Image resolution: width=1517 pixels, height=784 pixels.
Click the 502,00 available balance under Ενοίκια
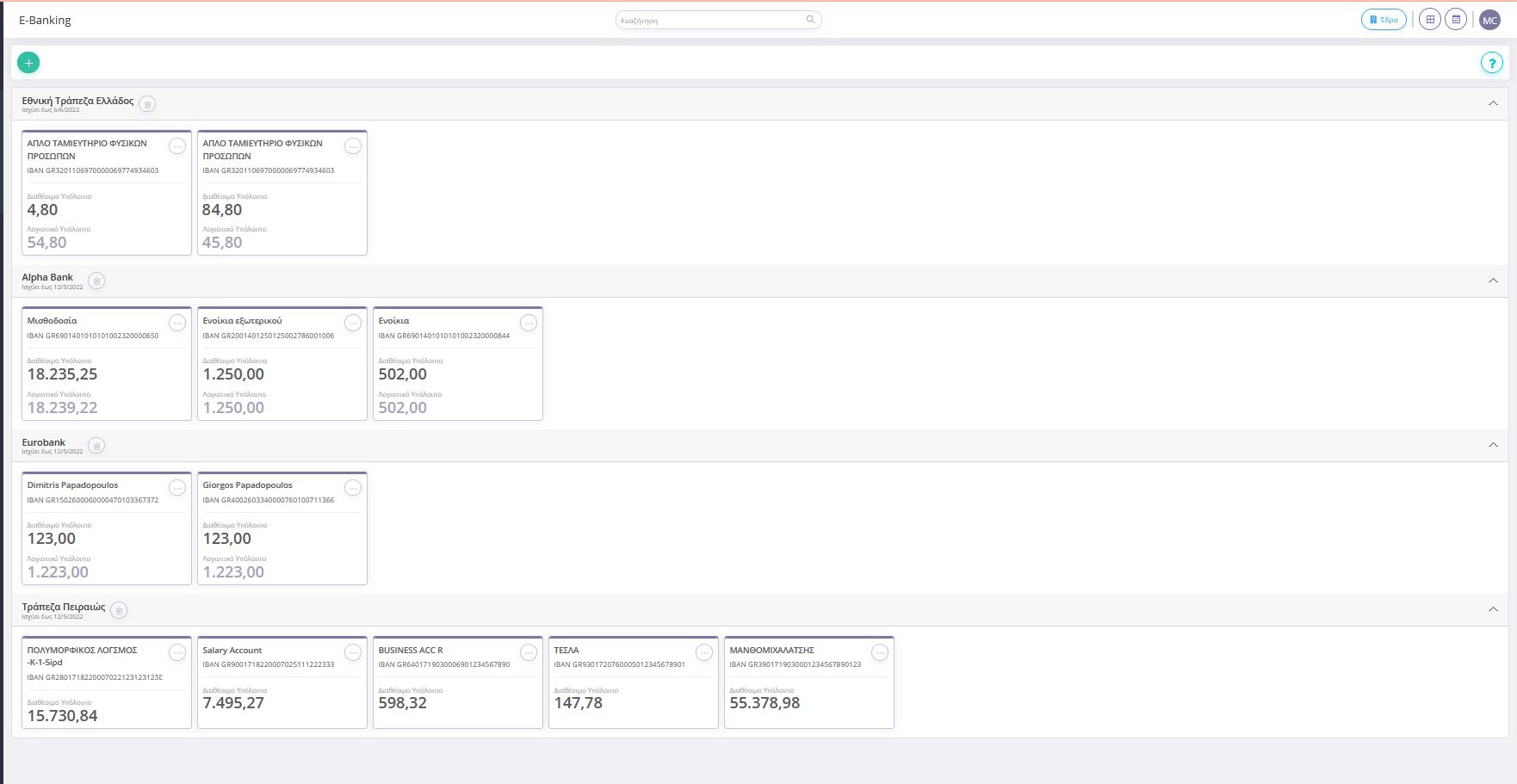tap(403, 374)
